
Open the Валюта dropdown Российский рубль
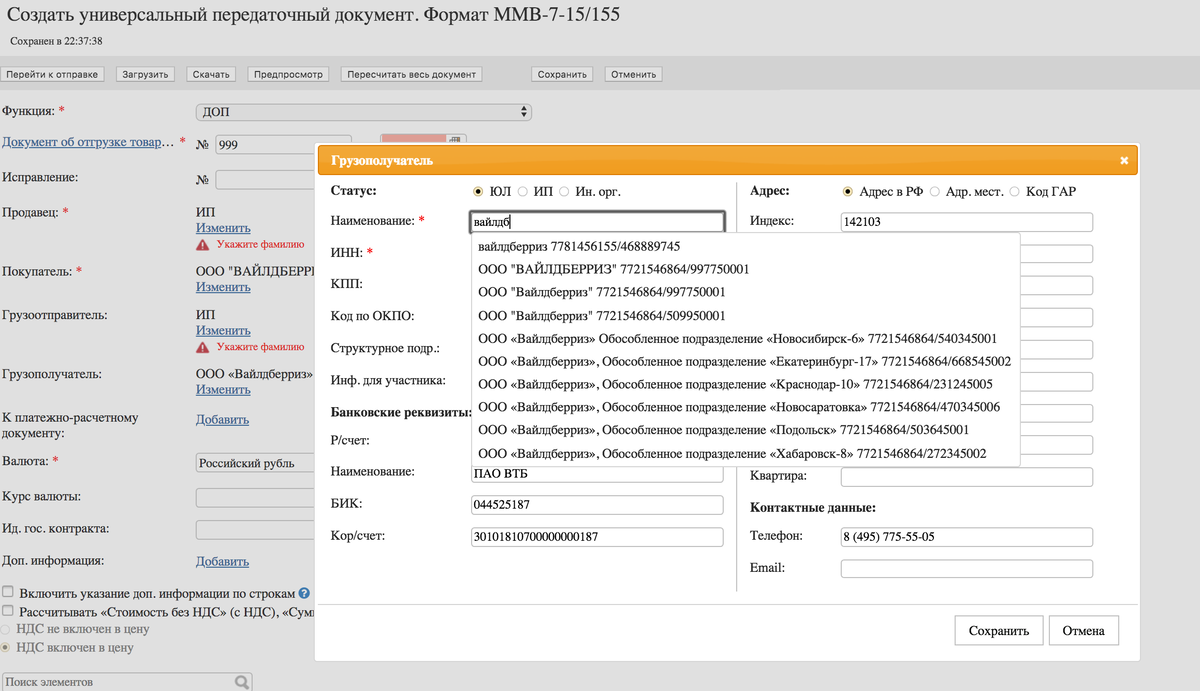256,464
